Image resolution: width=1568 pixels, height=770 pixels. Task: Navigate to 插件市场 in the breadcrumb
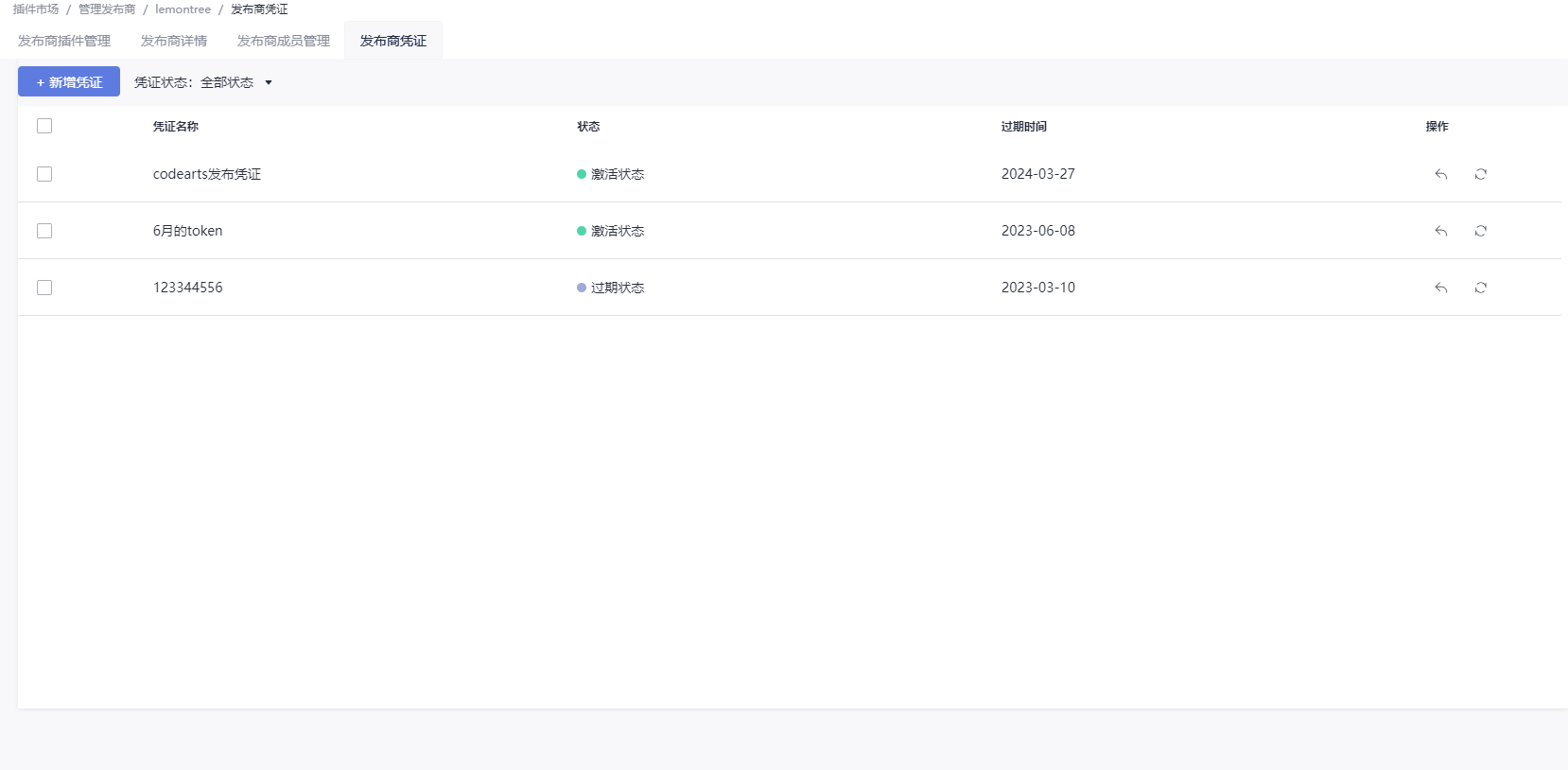pyautogui.click(x=36, y=9)
